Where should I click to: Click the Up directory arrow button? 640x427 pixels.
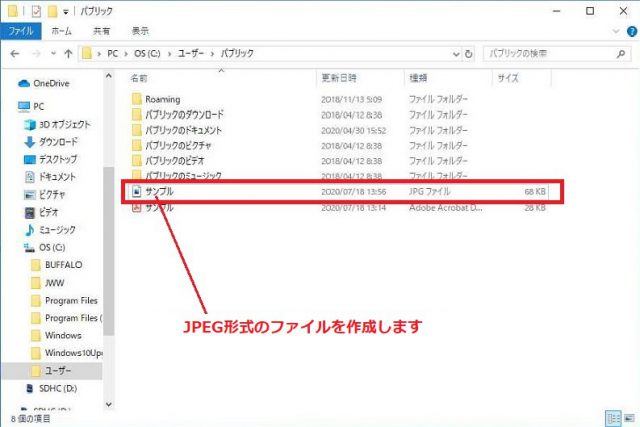(x=68, y=51)
